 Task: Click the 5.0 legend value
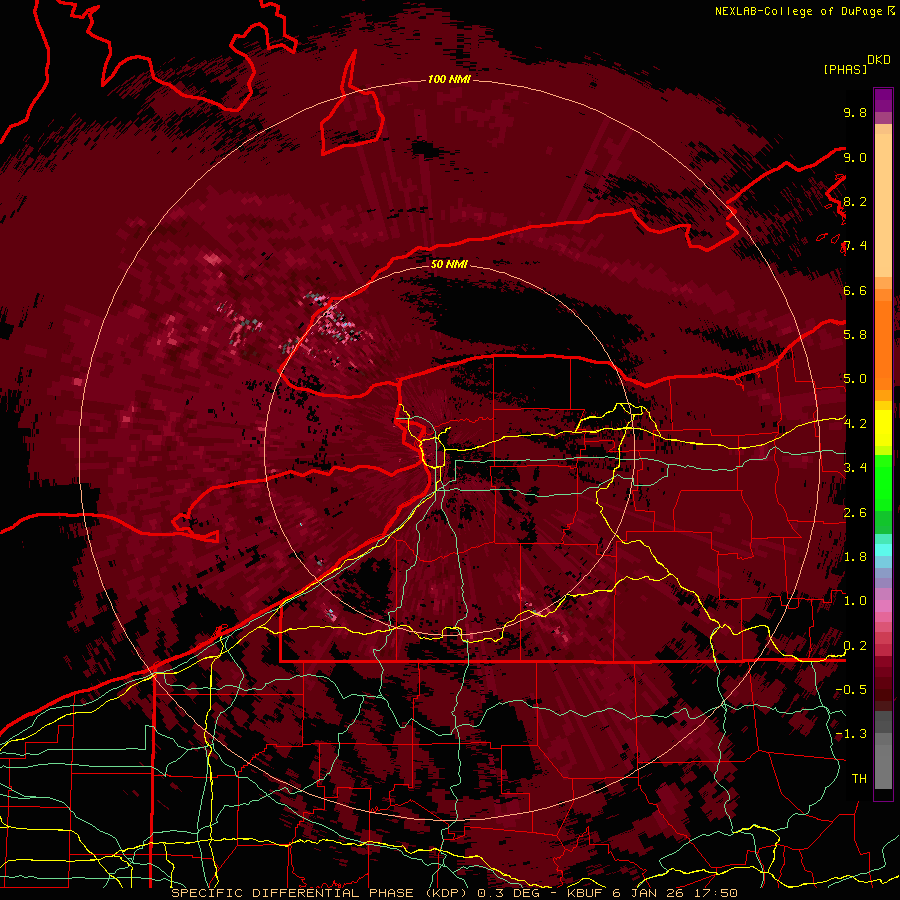855,379
